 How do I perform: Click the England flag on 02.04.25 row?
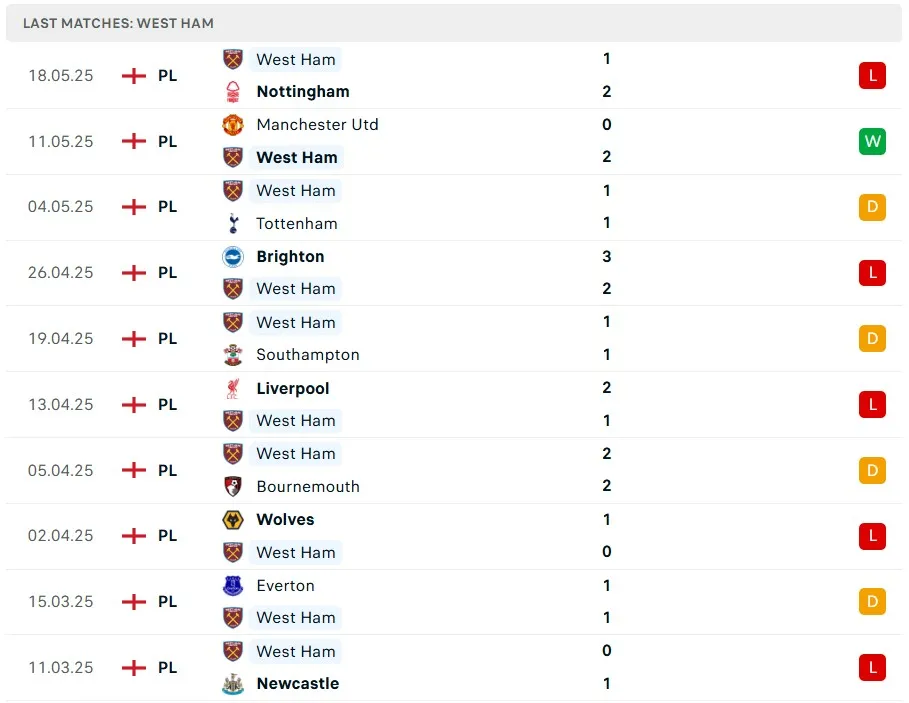(x=133, y=536)
